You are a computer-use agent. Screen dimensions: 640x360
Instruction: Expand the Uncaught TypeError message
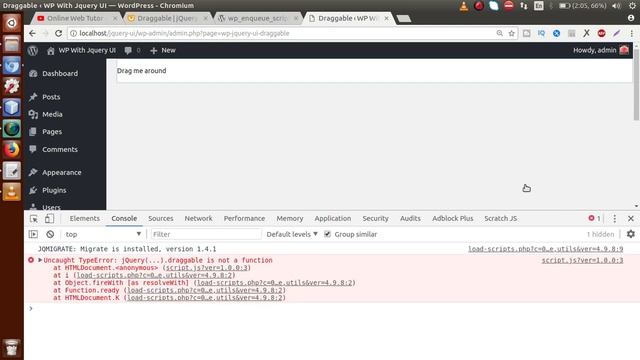pos(40,260)
